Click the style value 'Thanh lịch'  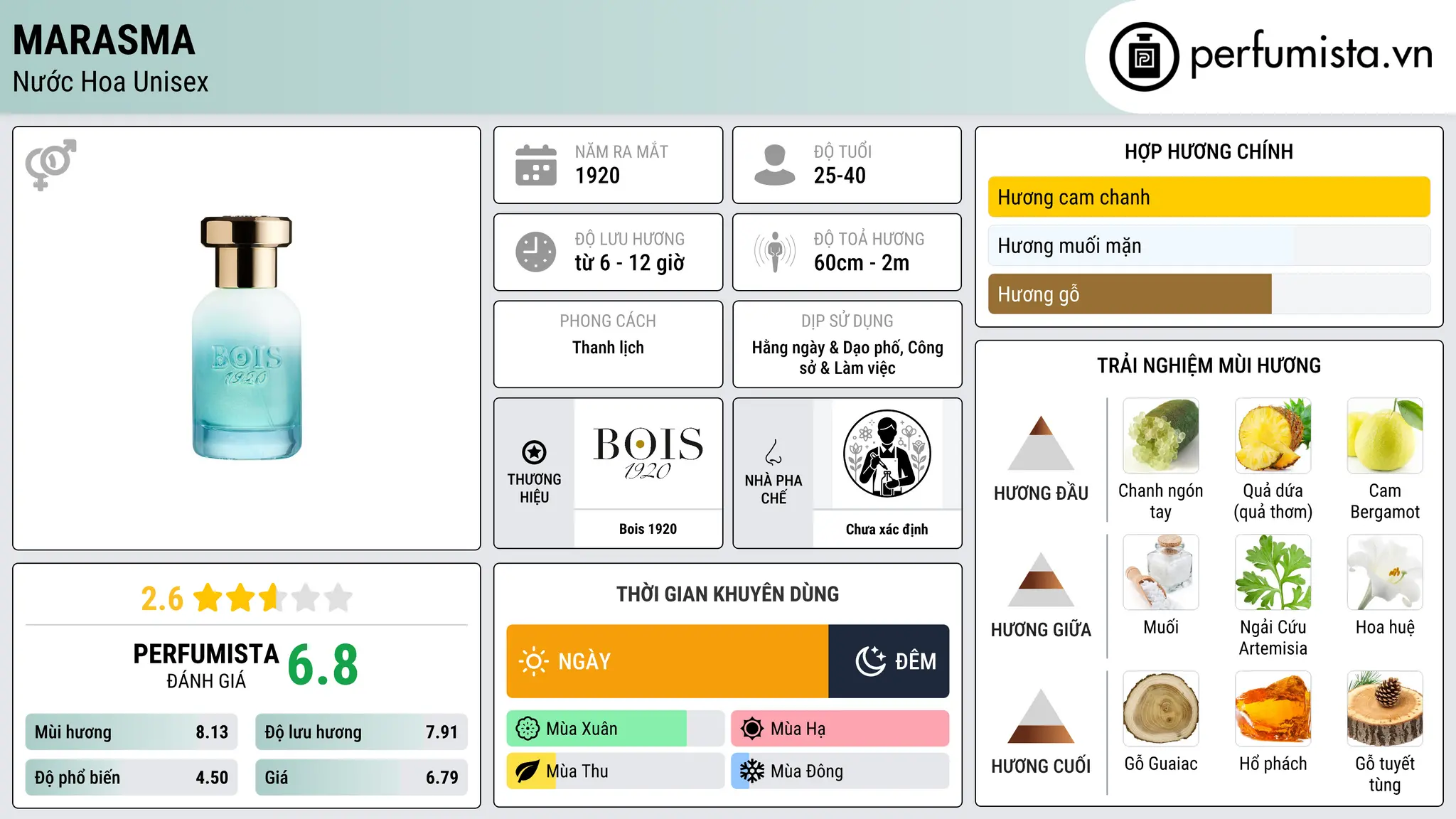tap(608, 348)
